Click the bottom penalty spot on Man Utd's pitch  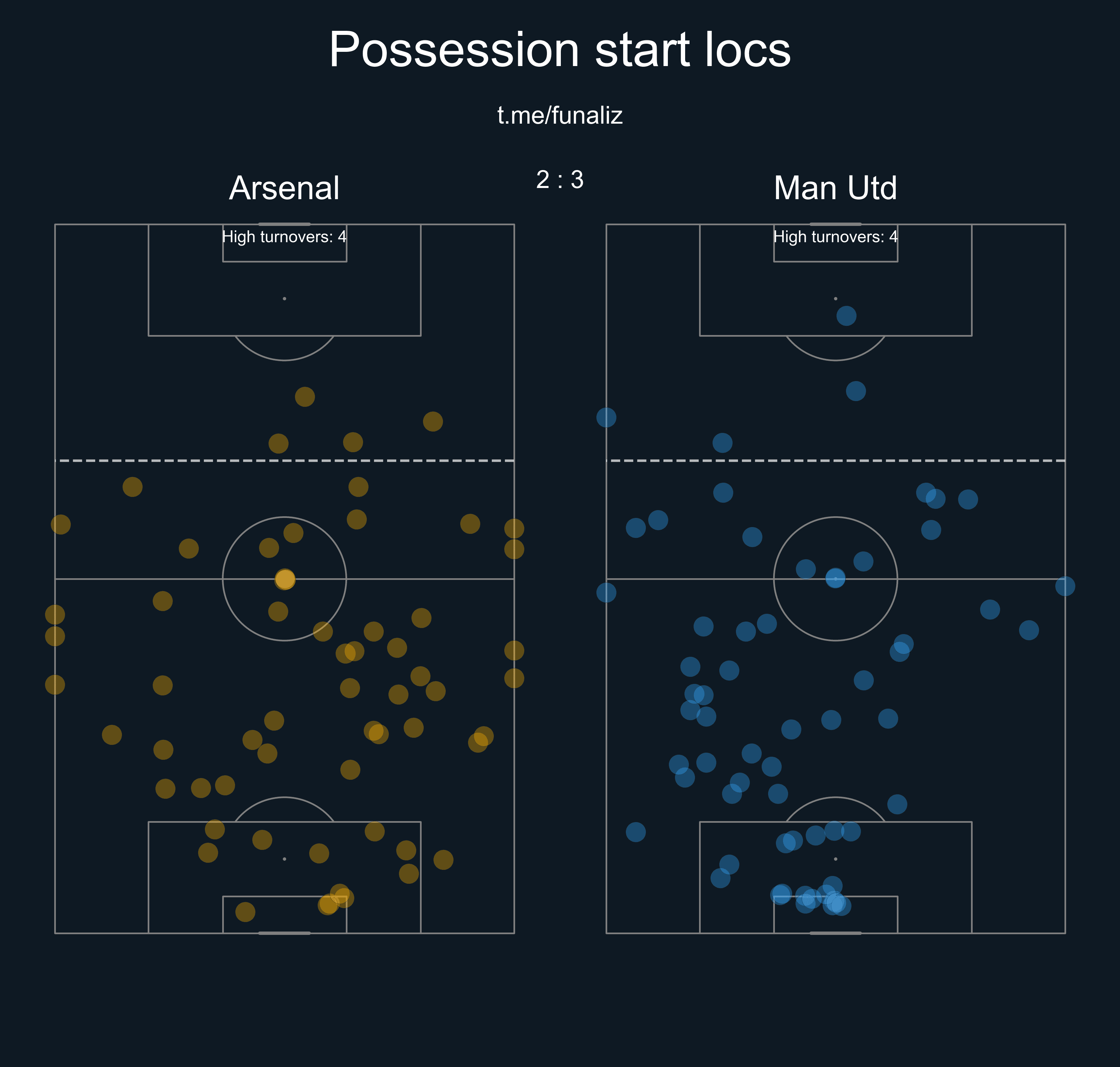coord(835,859)
